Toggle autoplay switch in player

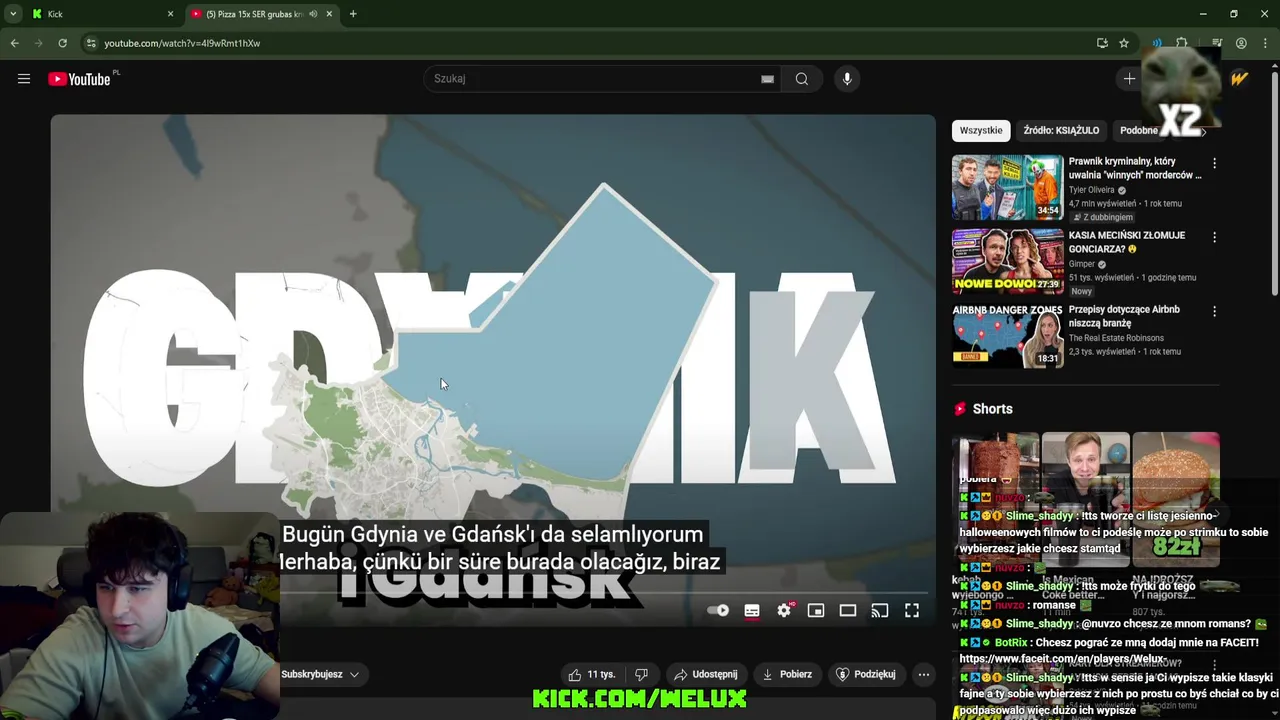point(718,610)
